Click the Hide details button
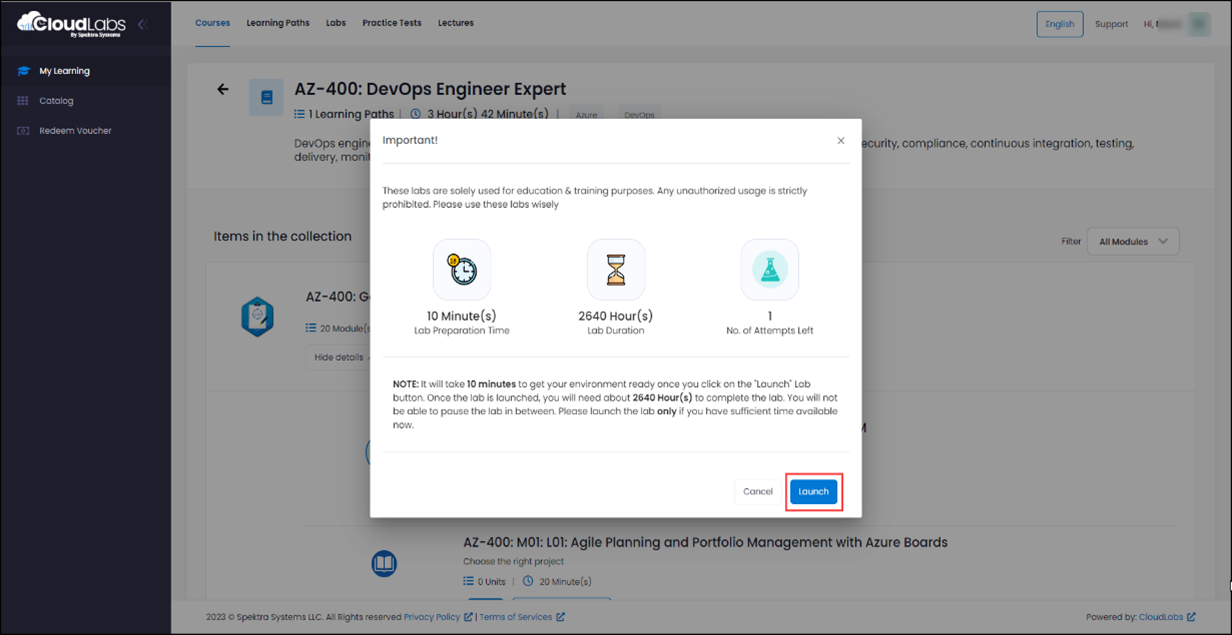This screenshot has height=635, width=1232. click(x=339, y=357)
